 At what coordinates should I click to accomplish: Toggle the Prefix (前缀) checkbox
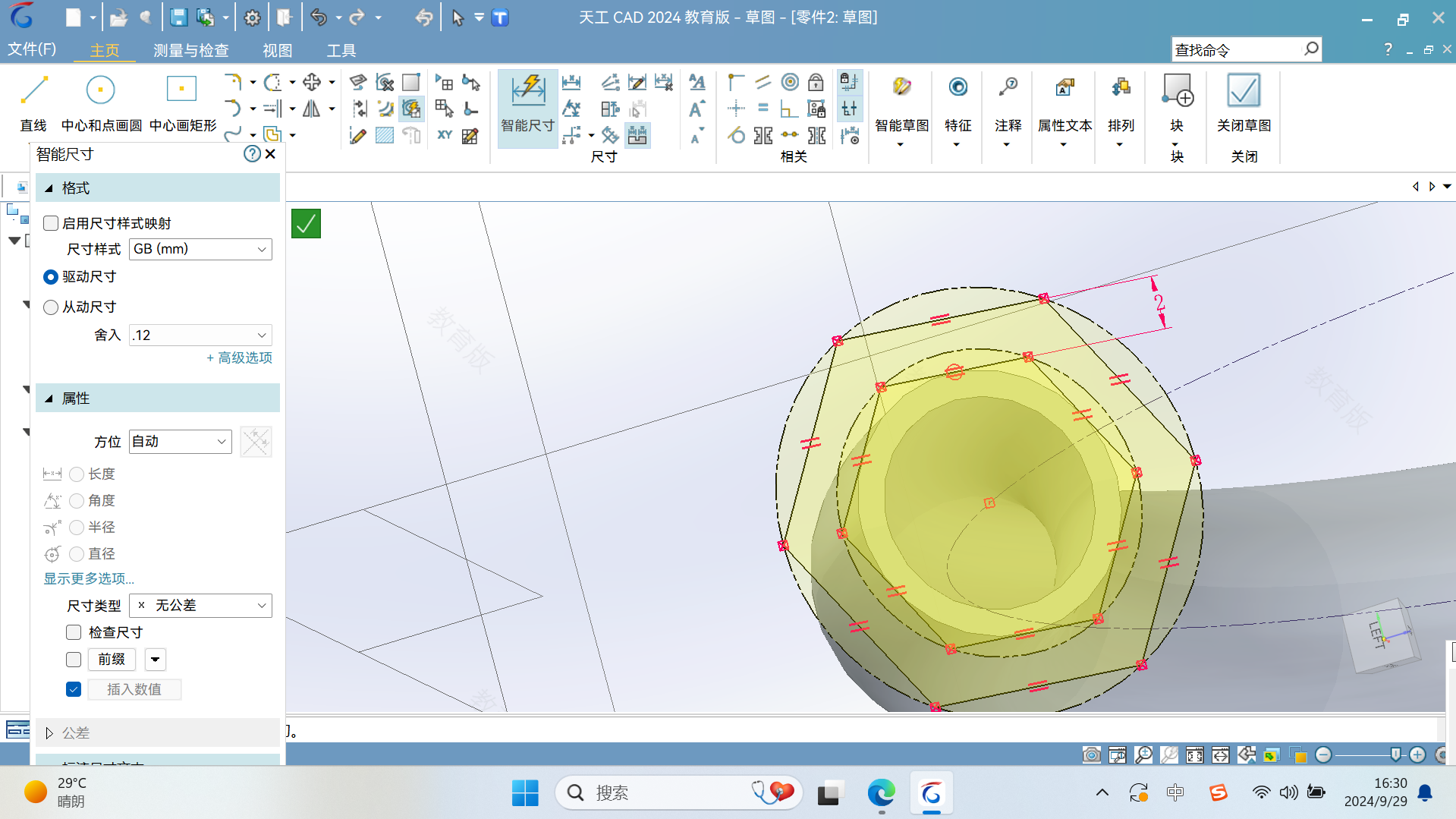[74, 660]
